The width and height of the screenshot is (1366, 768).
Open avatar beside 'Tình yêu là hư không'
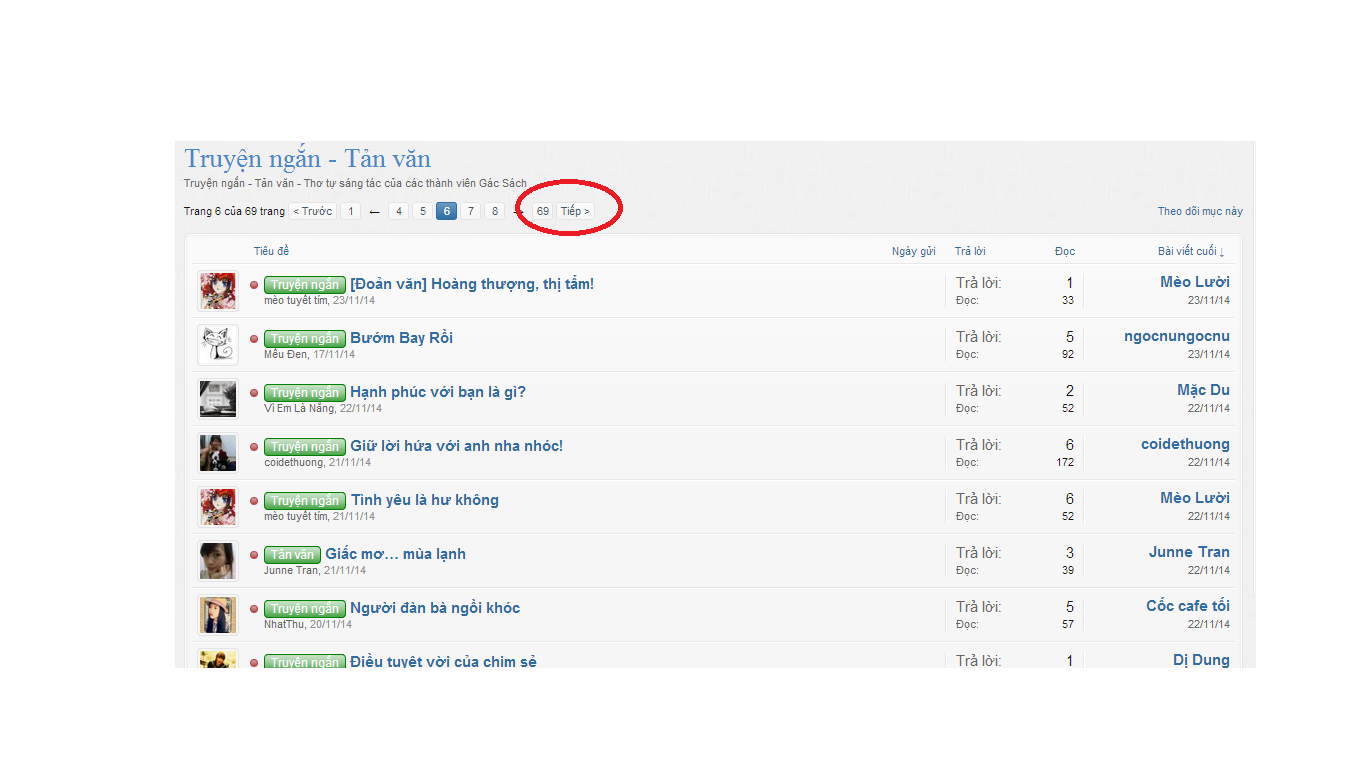[x=218, y=507]
